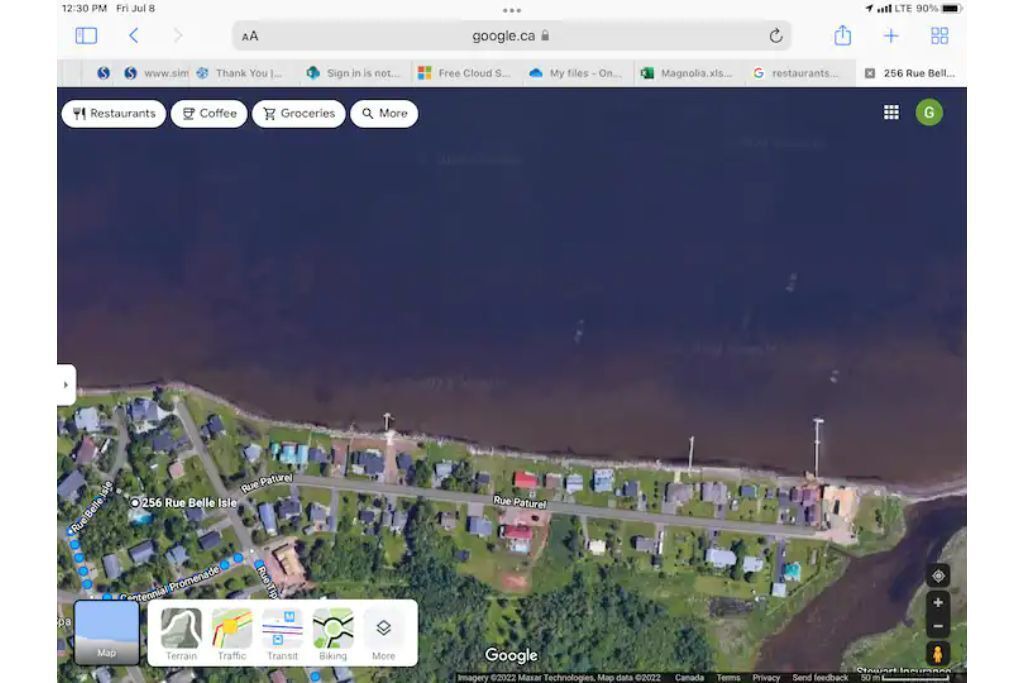Zoom in on the map
1024x683 pixels.
click(x=938, y=603)
